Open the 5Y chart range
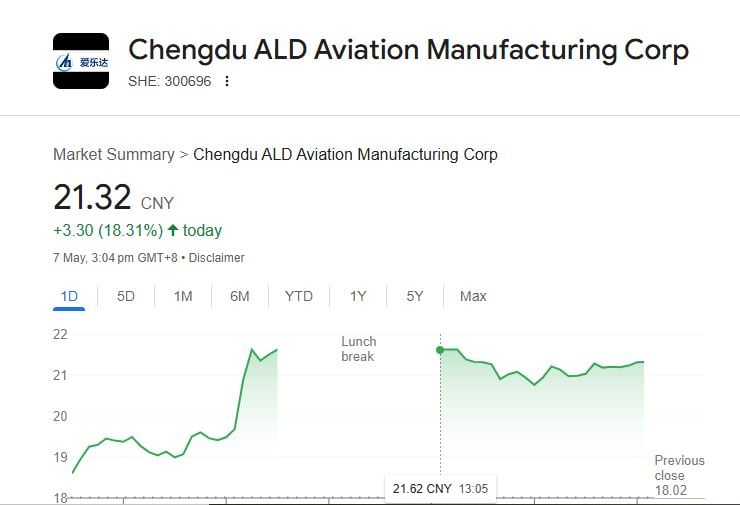This screenshot has width=740, height=505. tap(414, 296)
